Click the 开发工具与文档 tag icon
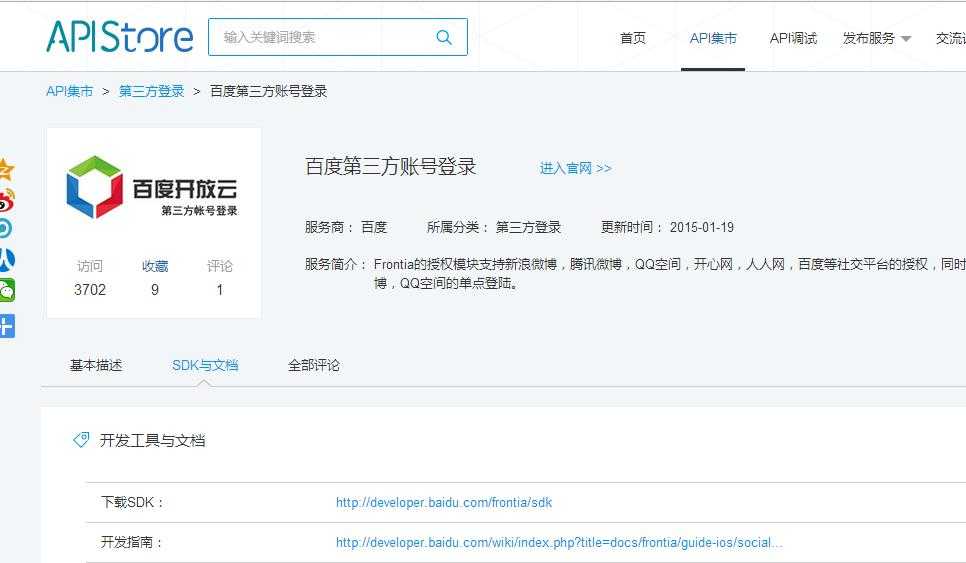 [x=81, y=440]
